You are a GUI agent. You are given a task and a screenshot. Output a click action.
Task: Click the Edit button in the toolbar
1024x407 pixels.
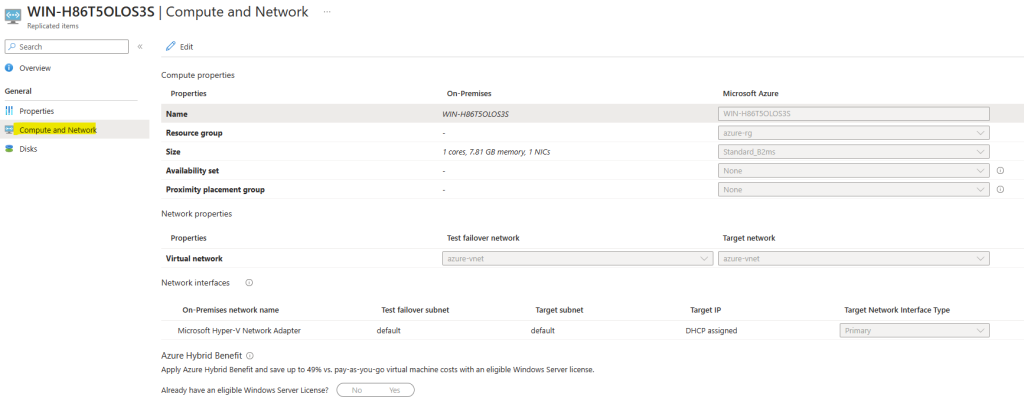[x=180, y=46]
